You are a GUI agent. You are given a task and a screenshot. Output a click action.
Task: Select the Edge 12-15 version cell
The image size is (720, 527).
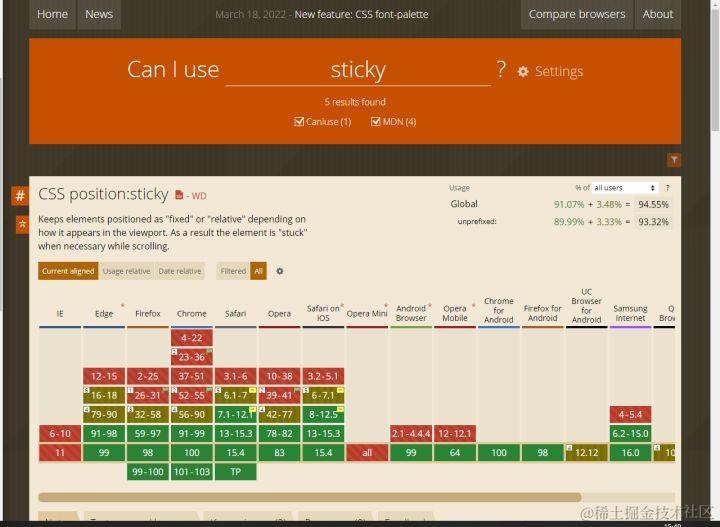[104, 376]
